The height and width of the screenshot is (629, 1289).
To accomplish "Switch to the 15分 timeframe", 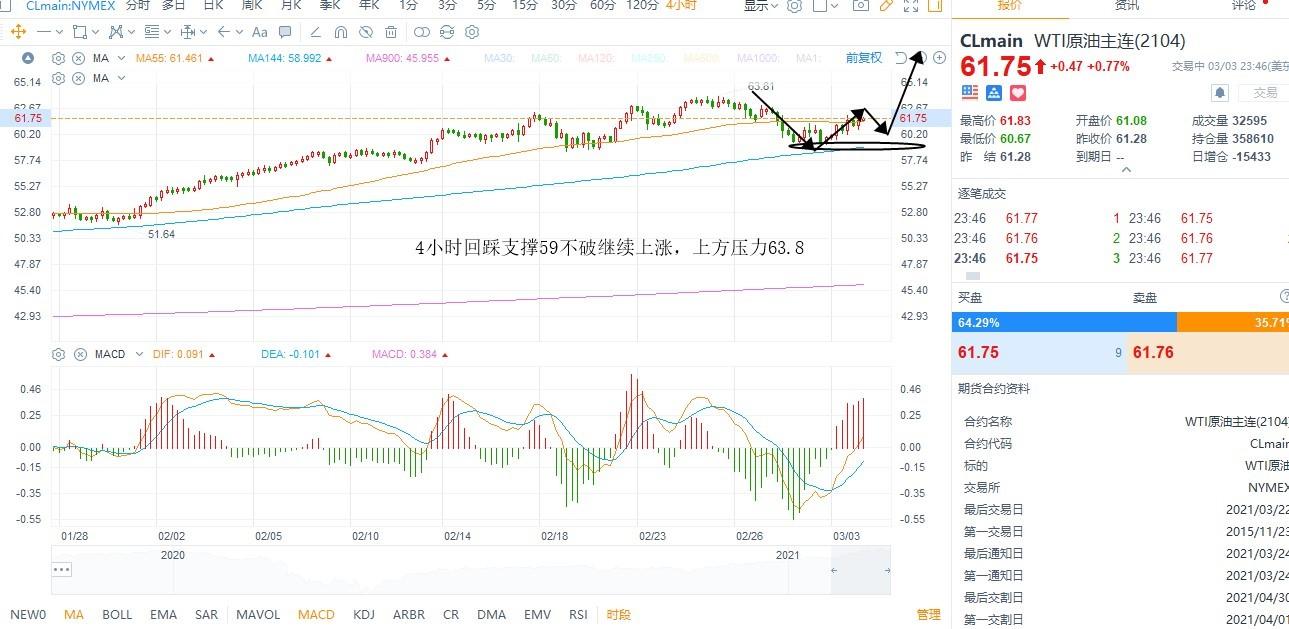I will pyautogui.click(x=525, y=6).
